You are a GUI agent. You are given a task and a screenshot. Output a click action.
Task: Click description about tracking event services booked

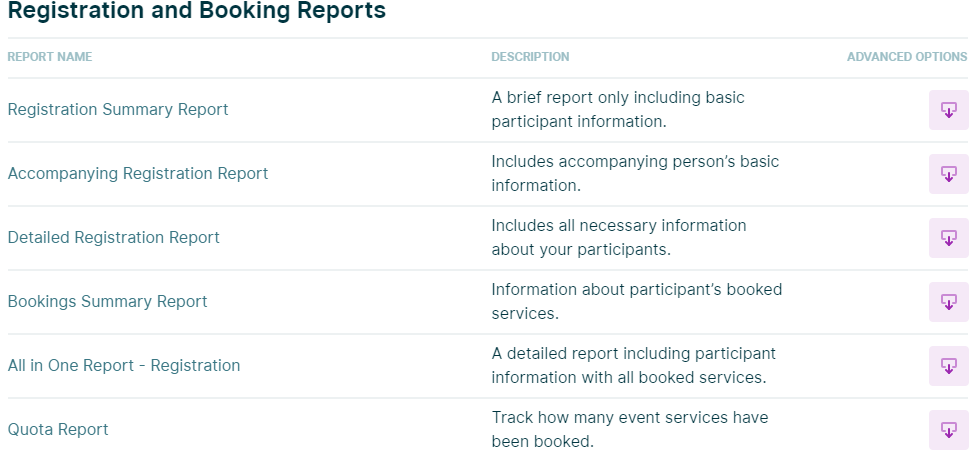(630, 430)
